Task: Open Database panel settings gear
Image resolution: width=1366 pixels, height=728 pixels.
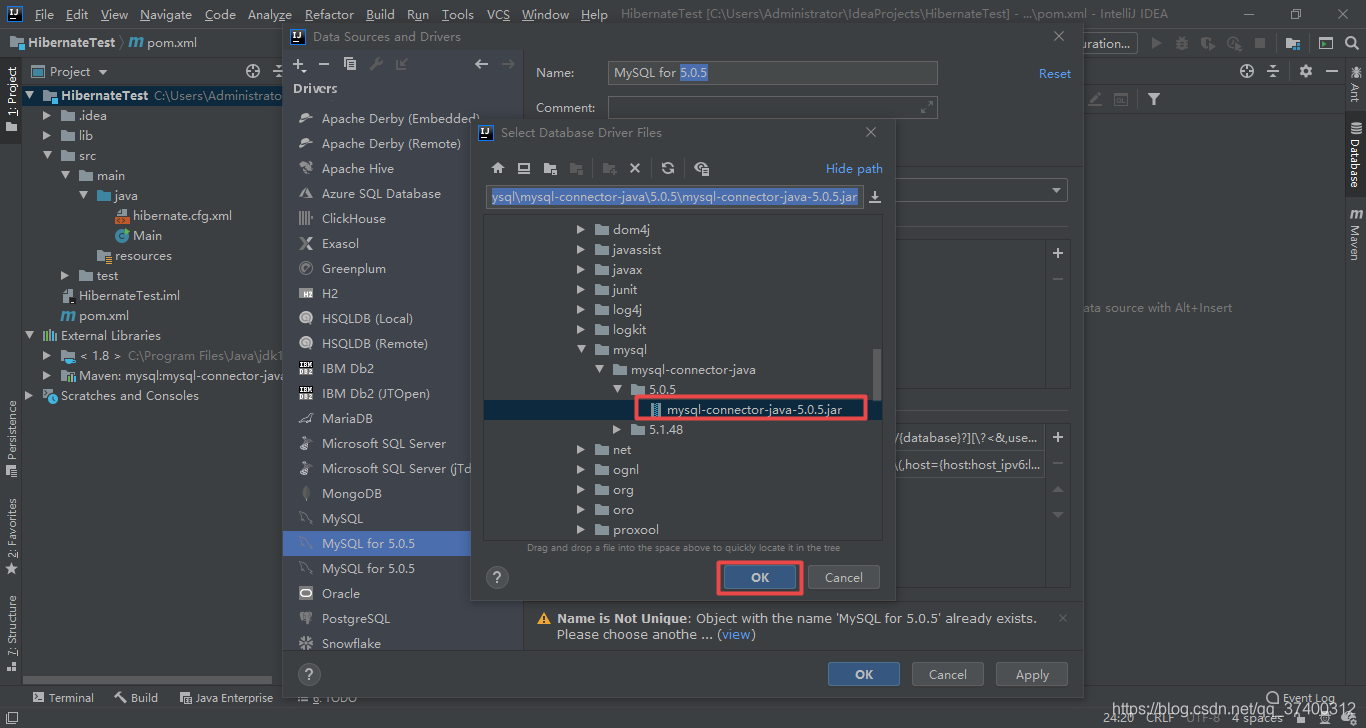Action: [1306, 71]
